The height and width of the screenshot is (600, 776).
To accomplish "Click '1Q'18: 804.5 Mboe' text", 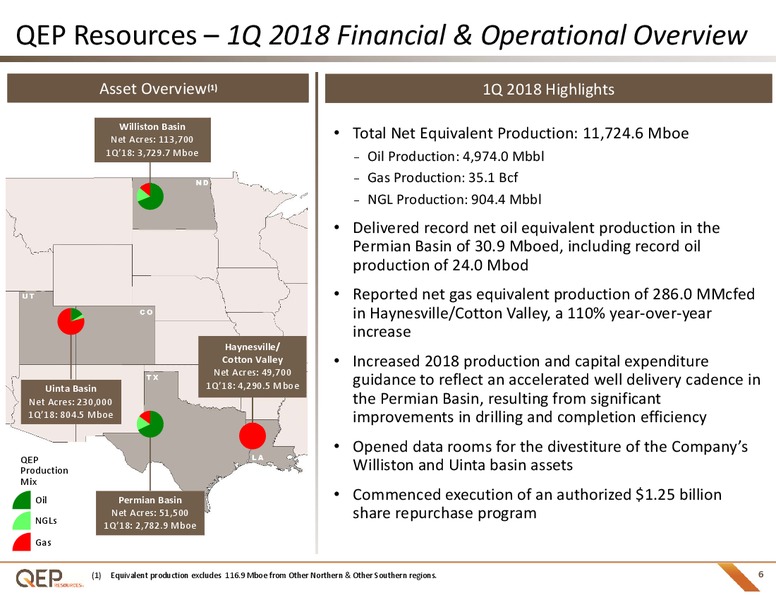I will pyautogui.click(x=71, y=415).
